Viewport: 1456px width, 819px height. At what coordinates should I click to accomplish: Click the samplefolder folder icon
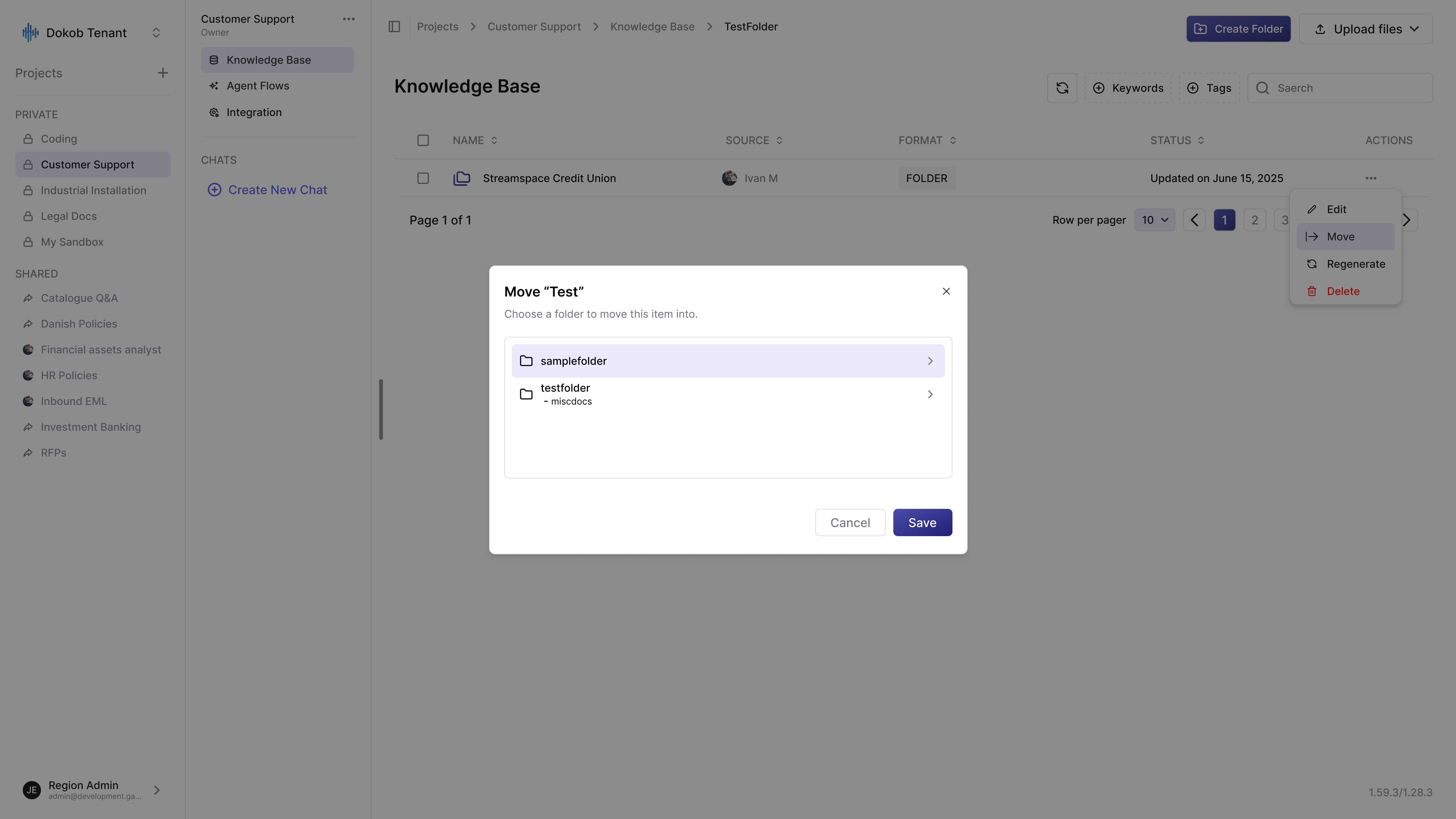[526, 361]
